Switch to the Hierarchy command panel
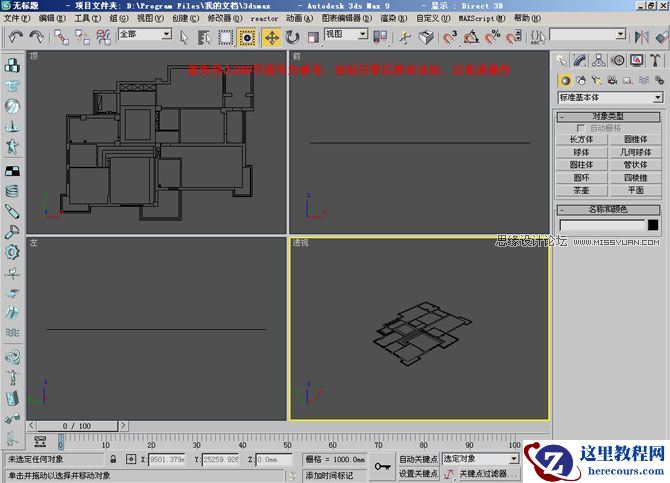Viewport: 670px width, 483px height. coord(599,60)
